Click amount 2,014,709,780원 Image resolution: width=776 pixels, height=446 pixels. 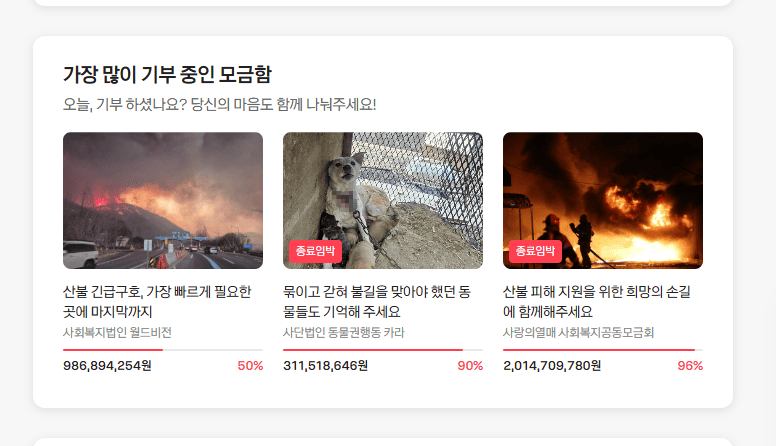552,366
